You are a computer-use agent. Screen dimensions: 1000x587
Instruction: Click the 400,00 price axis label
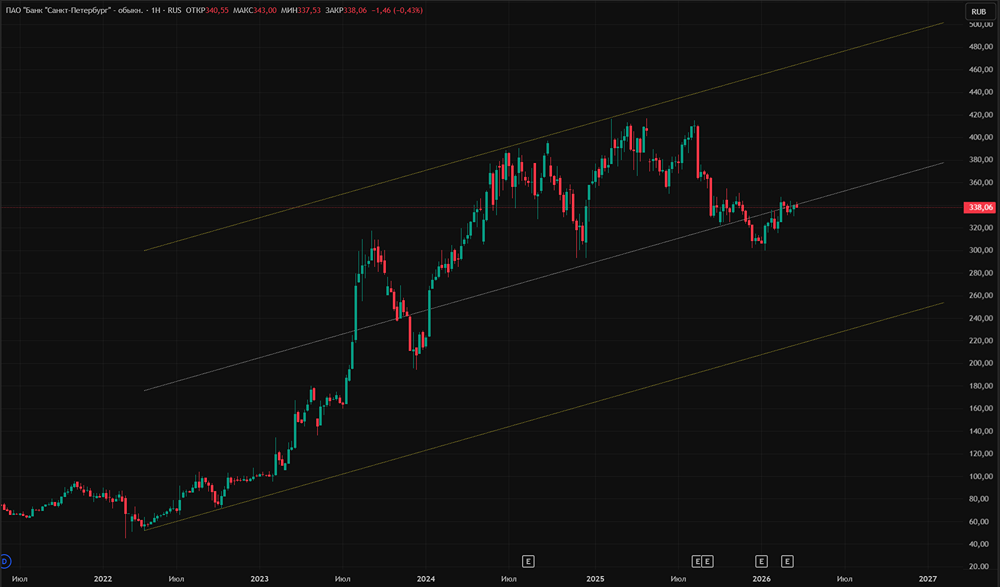tap(980, 137)
